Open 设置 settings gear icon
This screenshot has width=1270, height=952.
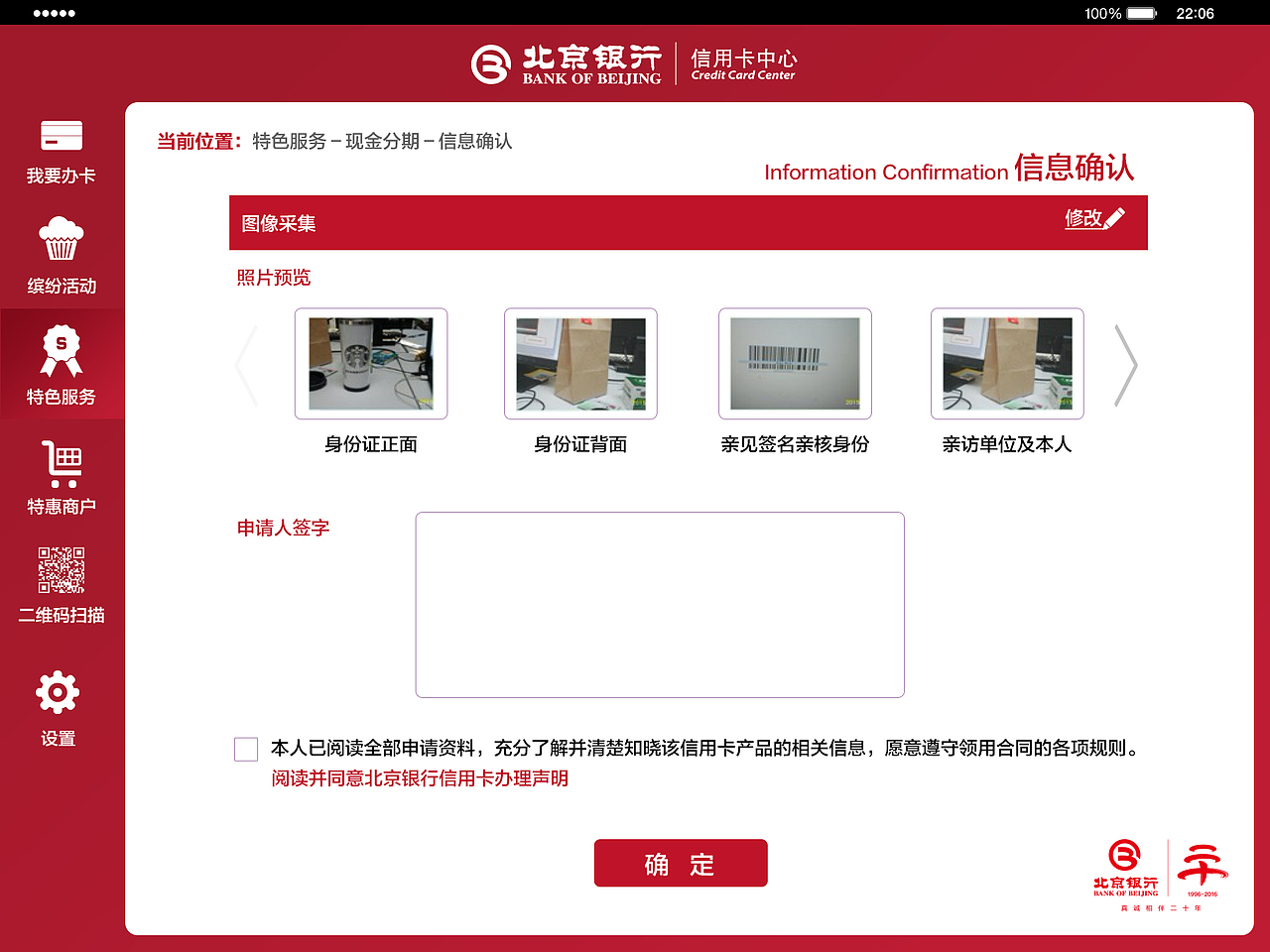pyautogui.click(x=59, y=691)
